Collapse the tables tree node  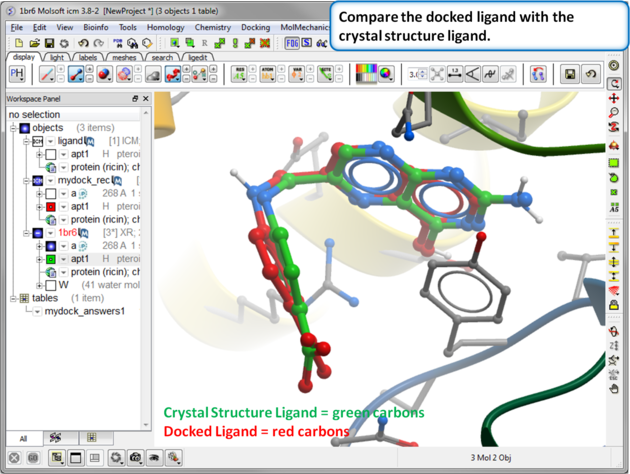coord(14,298)
